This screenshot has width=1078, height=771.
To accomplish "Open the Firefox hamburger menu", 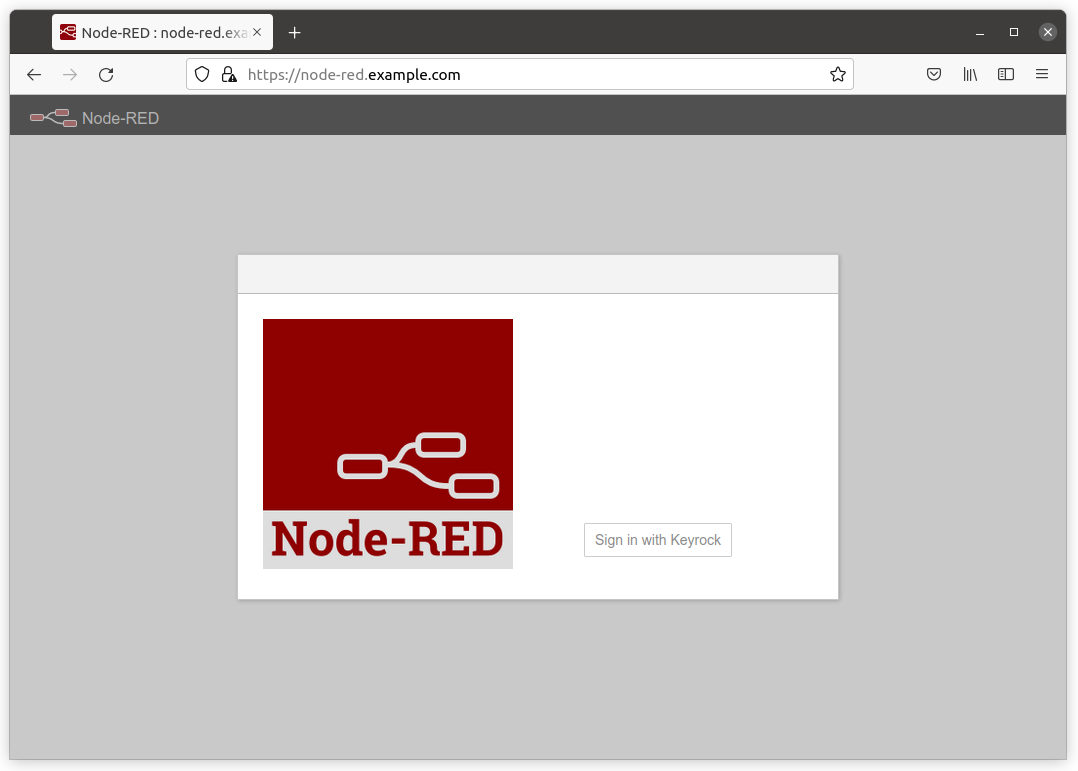I will click(x=1042, y=74).
